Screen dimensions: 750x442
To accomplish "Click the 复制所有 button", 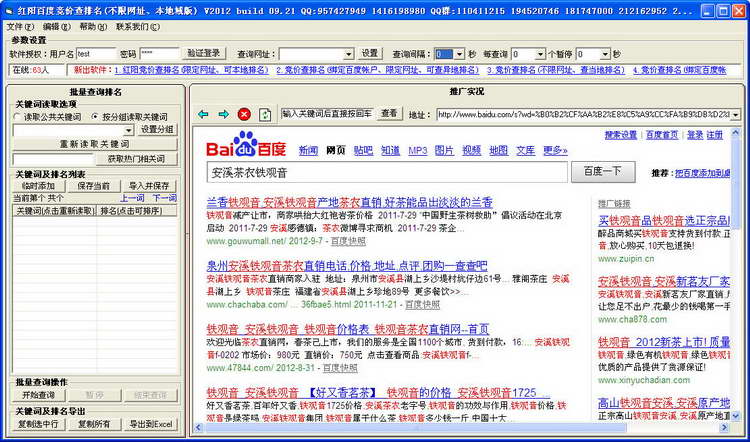I will [x=93, y=424].
